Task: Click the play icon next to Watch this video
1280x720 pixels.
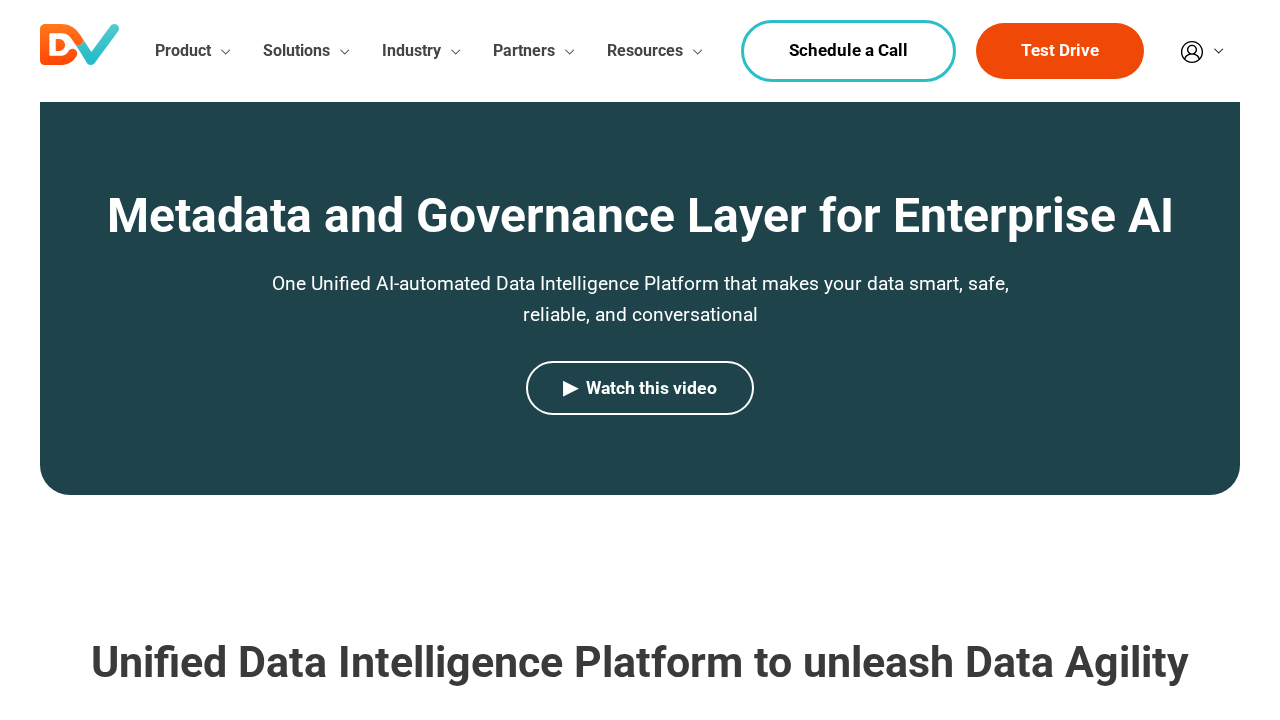Action: pyautogui.click(x=568, y=387)
